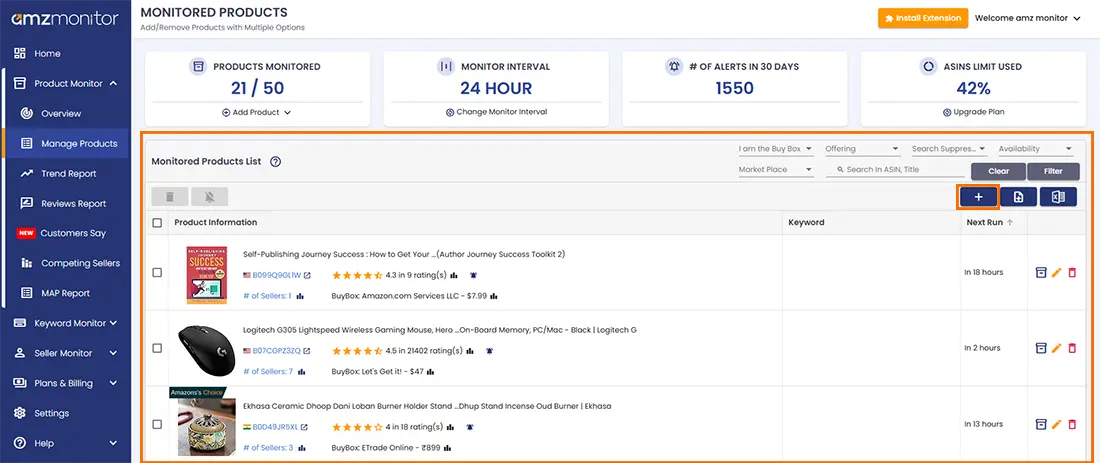The height and width of the screenshot is (463, 1100).
Task: Archive the Self-Publishing Journey Success product
Action: (1041, 272)
